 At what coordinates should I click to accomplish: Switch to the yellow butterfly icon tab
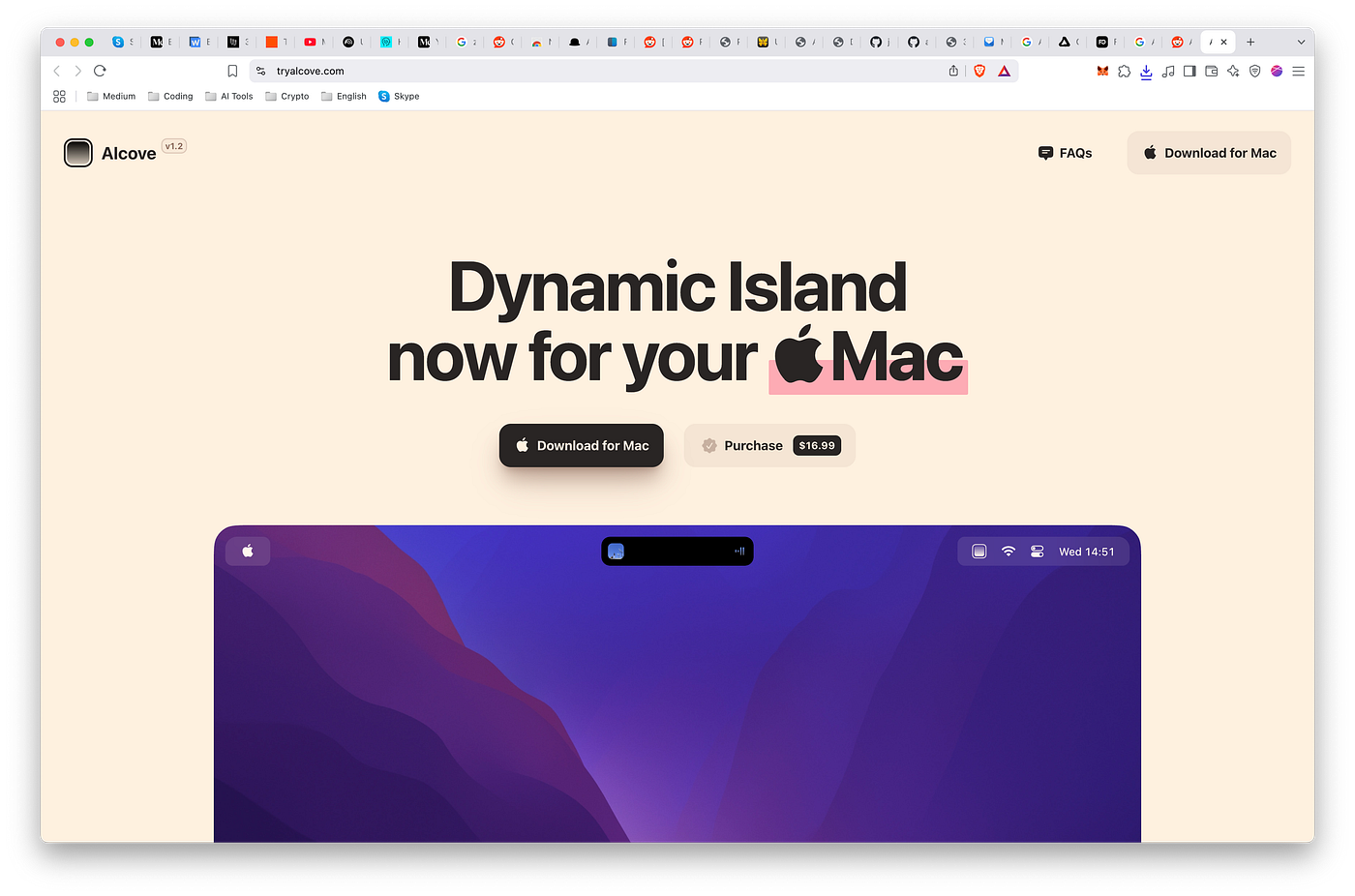768,42
